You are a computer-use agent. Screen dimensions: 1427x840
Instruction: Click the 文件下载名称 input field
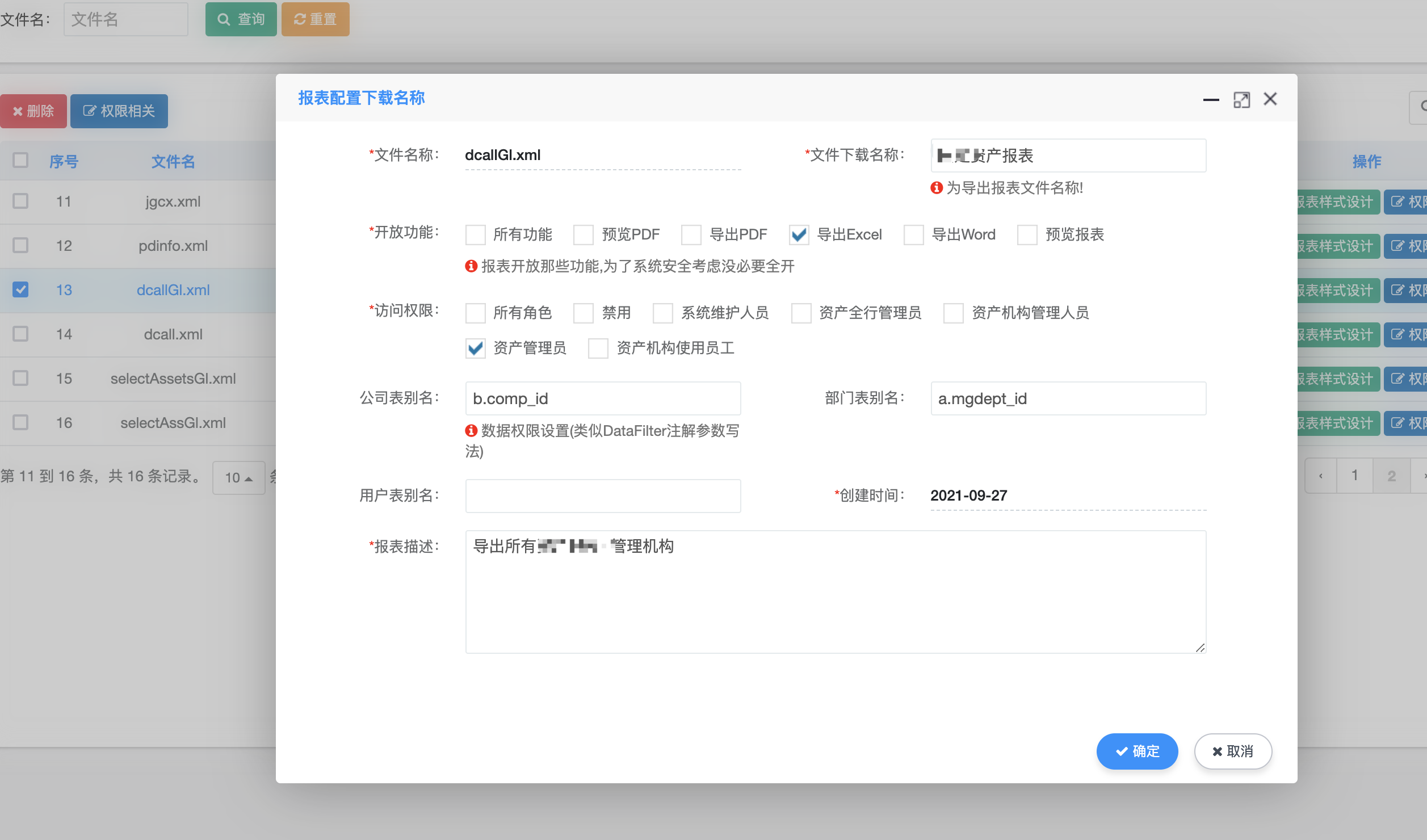1068,156
